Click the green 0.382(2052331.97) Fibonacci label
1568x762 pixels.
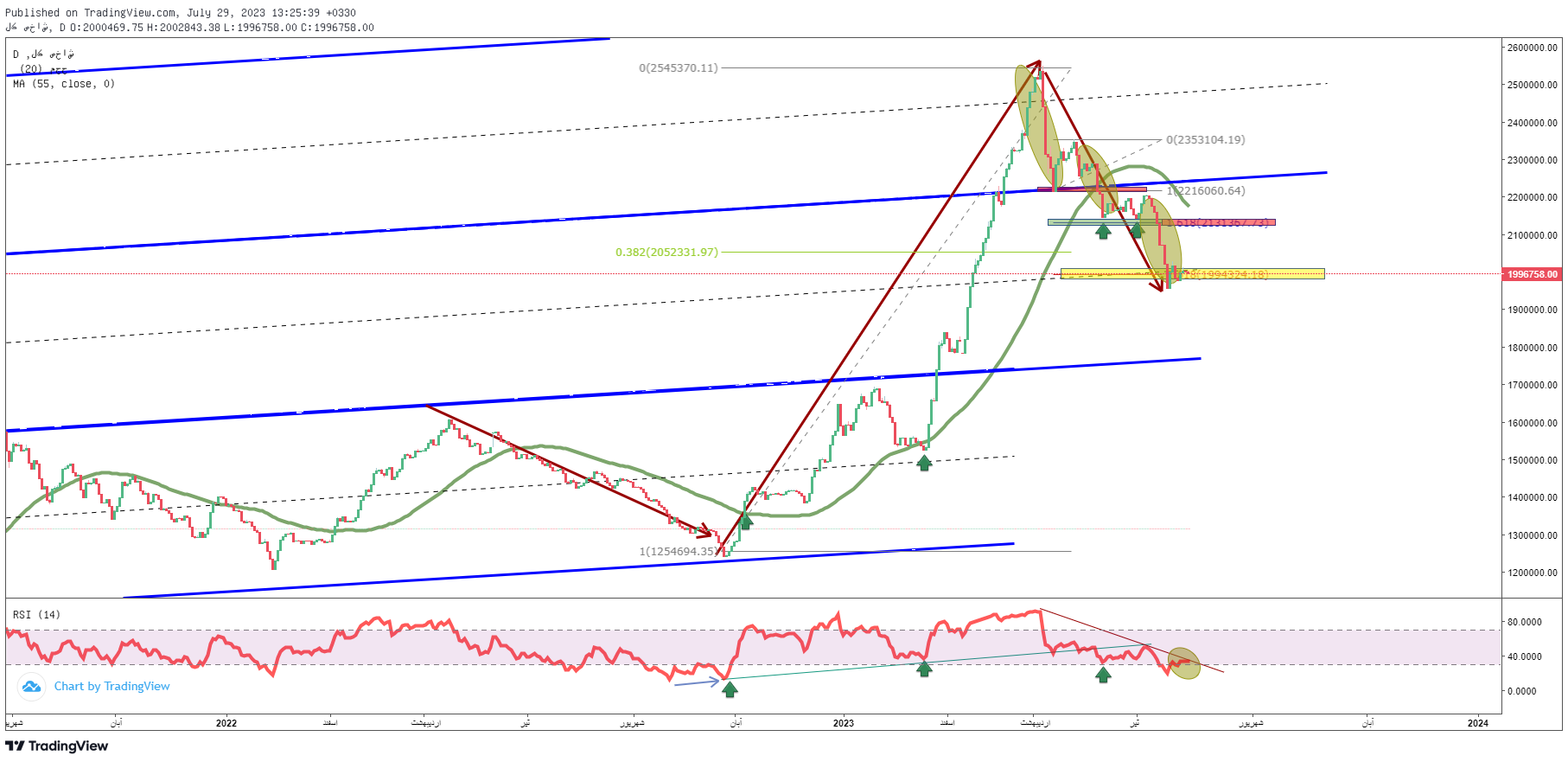point(666,253)
